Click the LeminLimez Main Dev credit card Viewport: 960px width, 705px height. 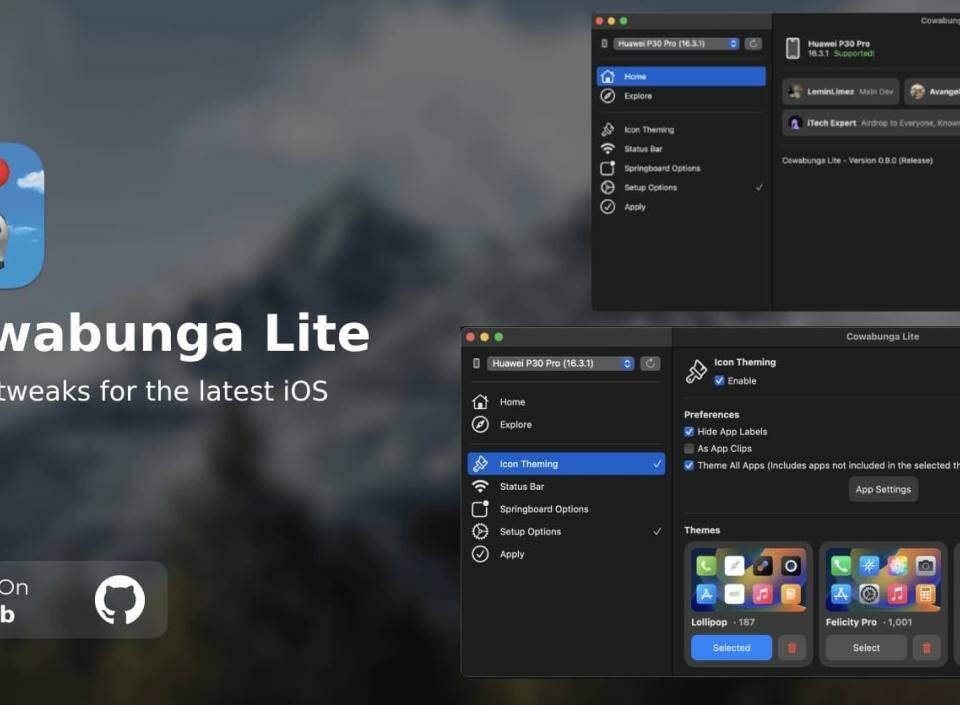tap(841, 92)
